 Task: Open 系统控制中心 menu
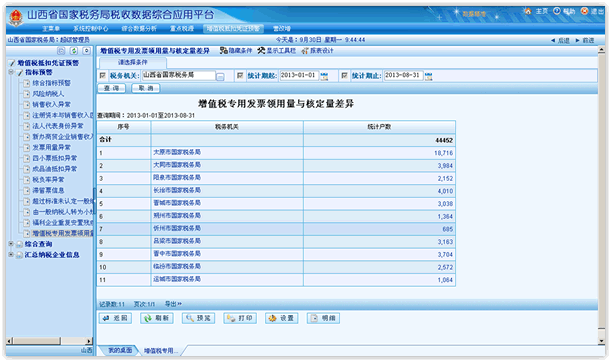[x=91, y=28]
